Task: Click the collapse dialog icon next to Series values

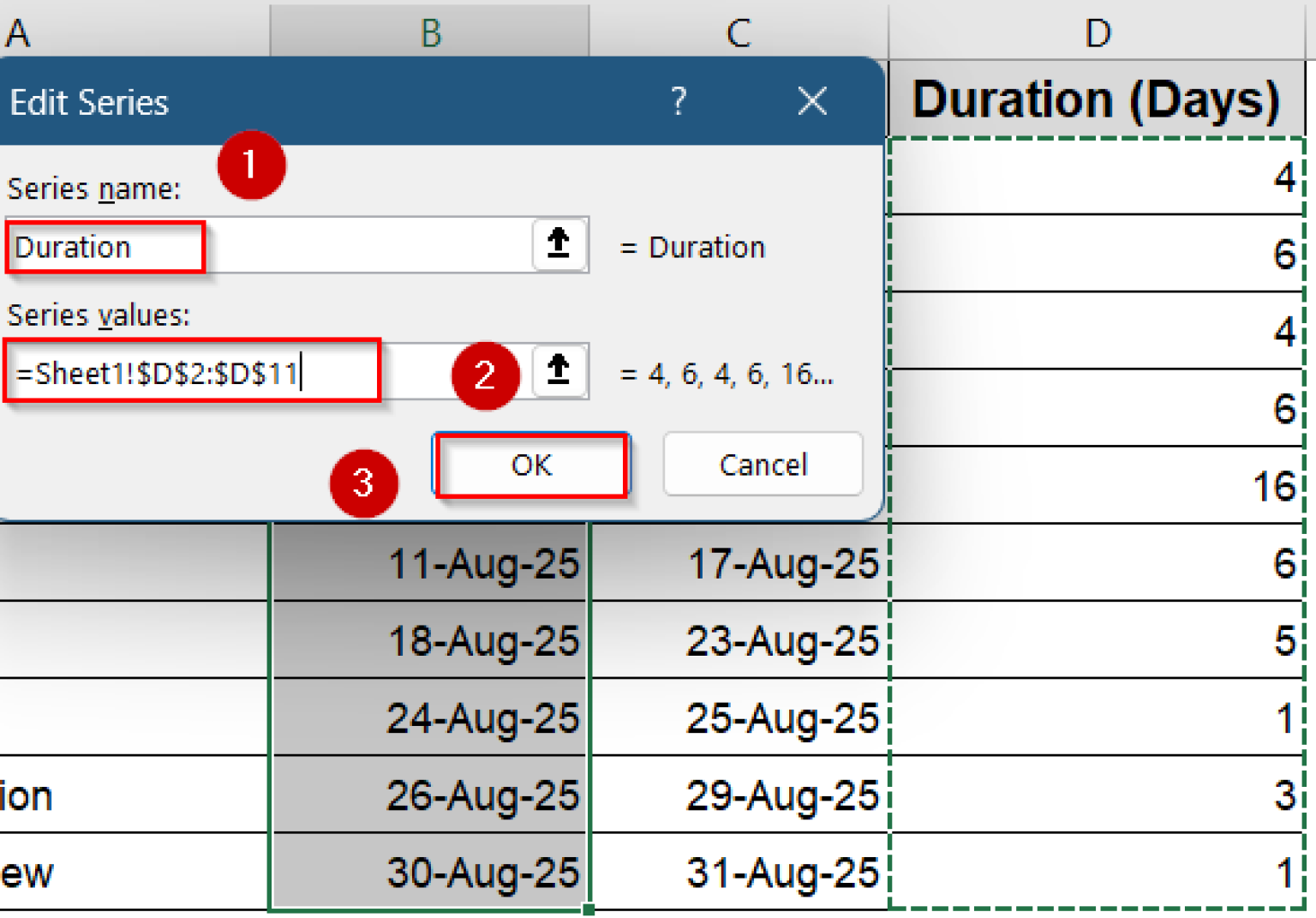Action: click(x=558, y=372)
